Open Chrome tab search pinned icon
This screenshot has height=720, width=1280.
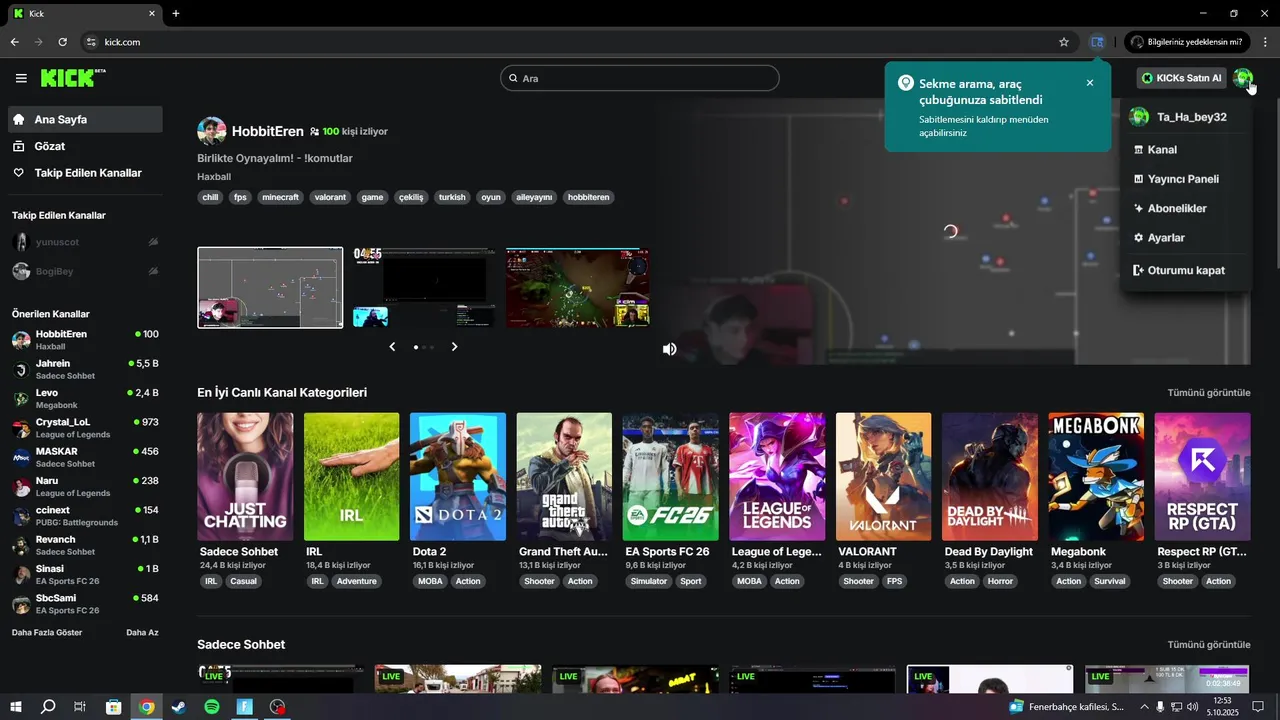coord(1097,42)
